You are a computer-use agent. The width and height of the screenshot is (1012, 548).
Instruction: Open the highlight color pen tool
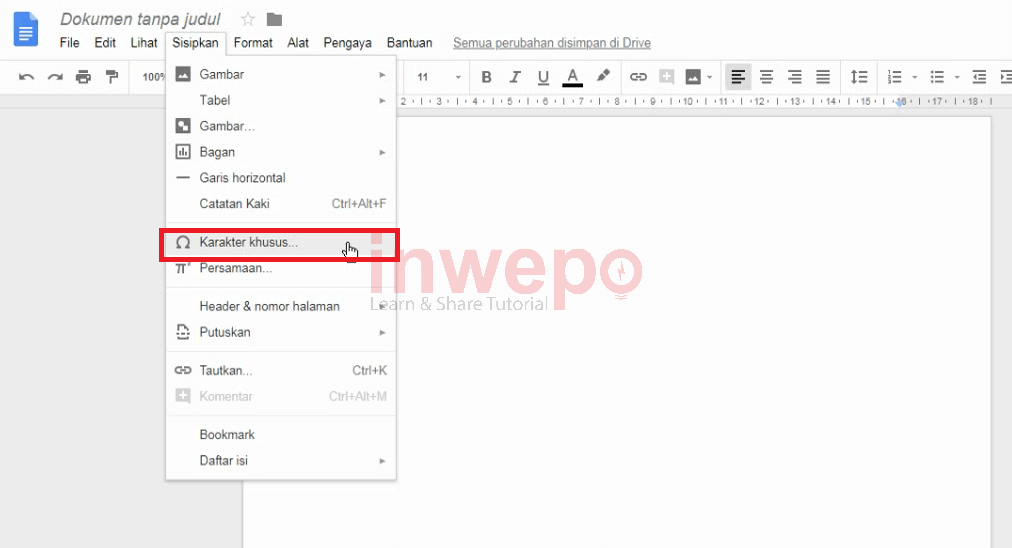[603, 77]
